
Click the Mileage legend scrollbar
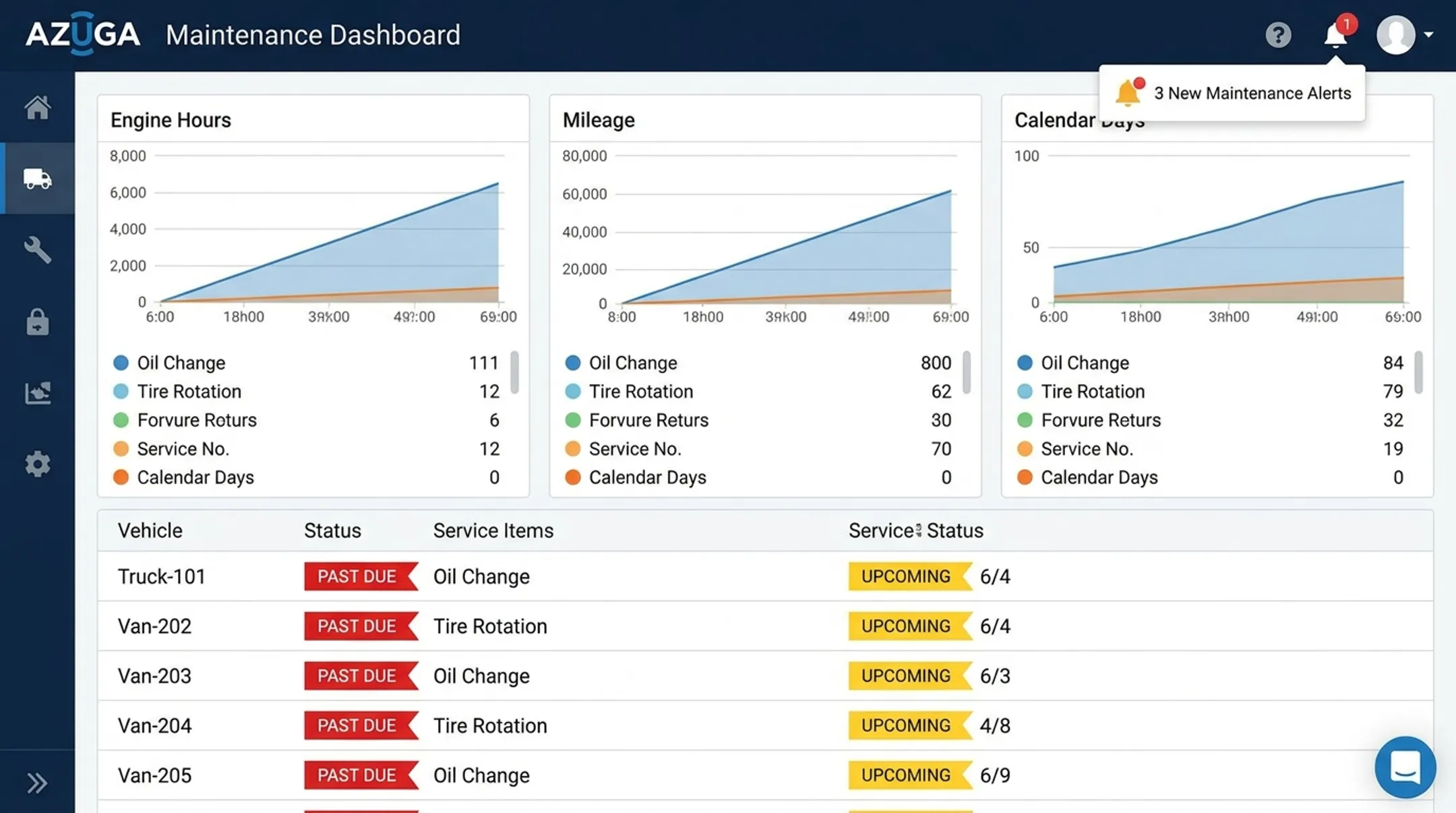click(967, 372)
